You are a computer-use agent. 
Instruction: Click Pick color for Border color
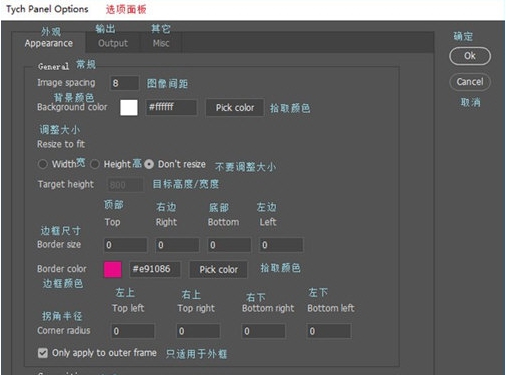click(x=219, y=269)
